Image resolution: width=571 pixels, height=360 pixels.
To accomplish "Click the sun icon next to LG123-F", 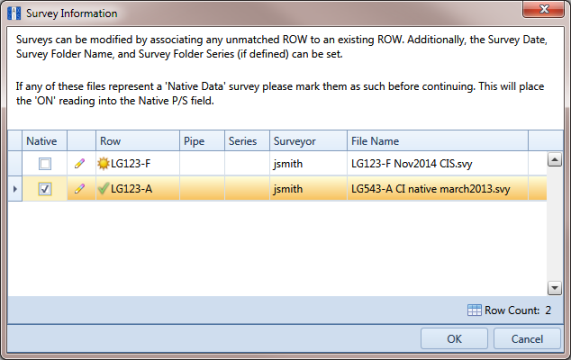I will (103, 163).
